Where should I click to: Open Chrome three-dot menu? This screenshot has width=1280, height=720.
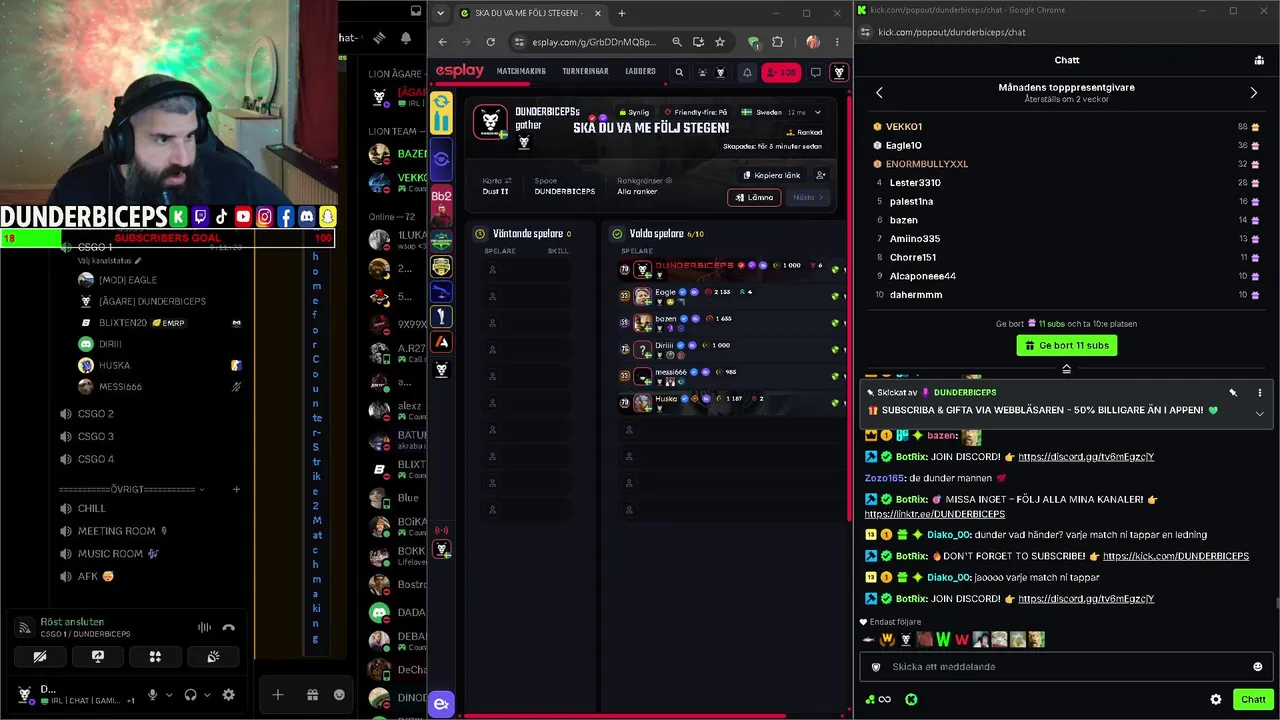[x=837, y=42]
